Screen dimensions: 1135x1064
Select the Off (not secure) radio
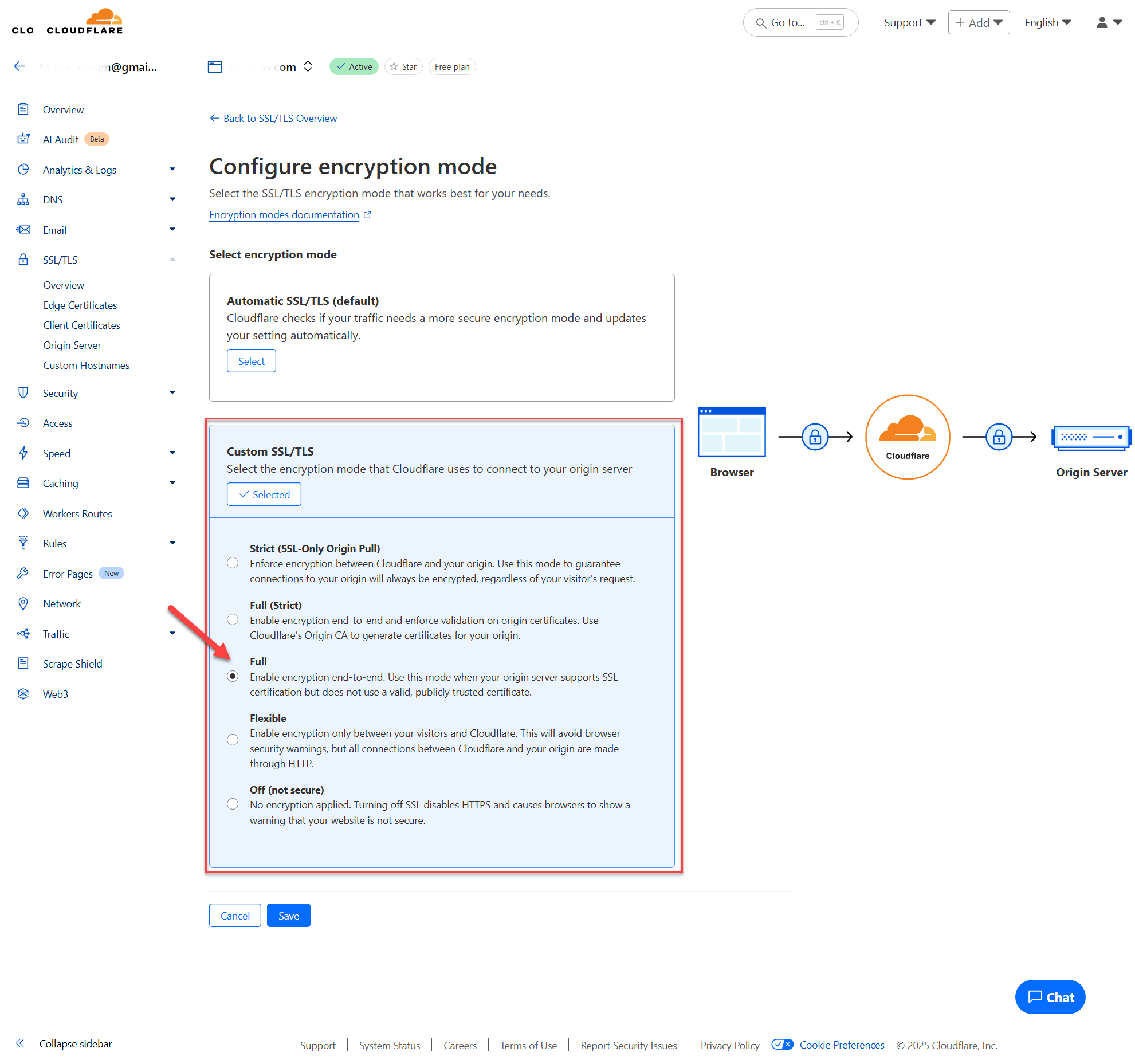coord(233,804)
